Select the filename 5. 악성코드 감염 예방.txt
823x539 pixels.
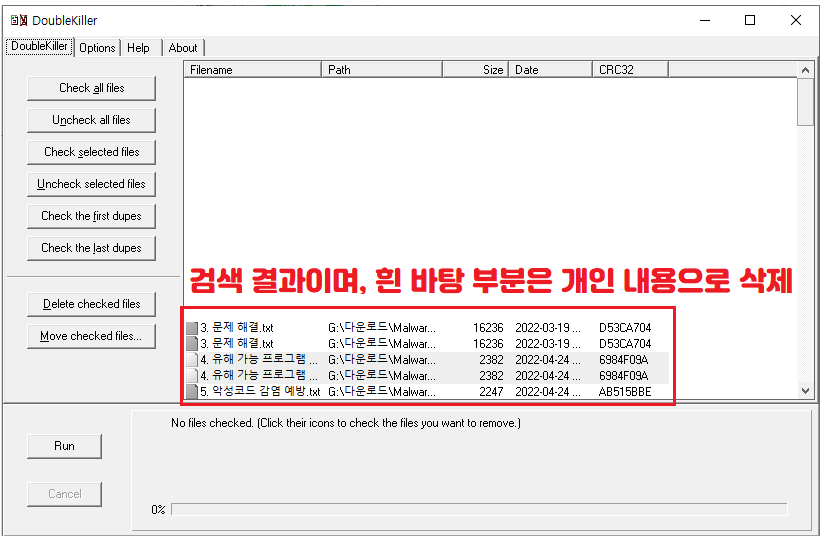260,392
